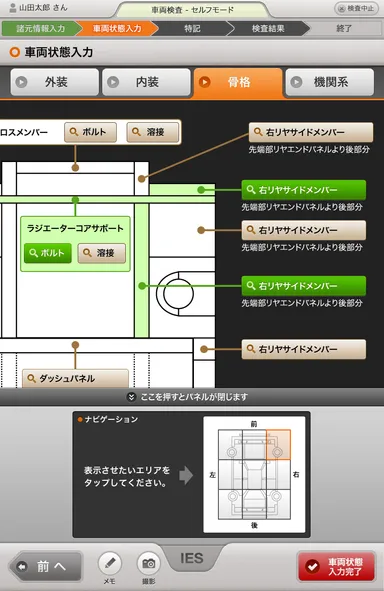
Task: Click the 車両検査 - セルフモード title tab
Action: pos(193,10)
